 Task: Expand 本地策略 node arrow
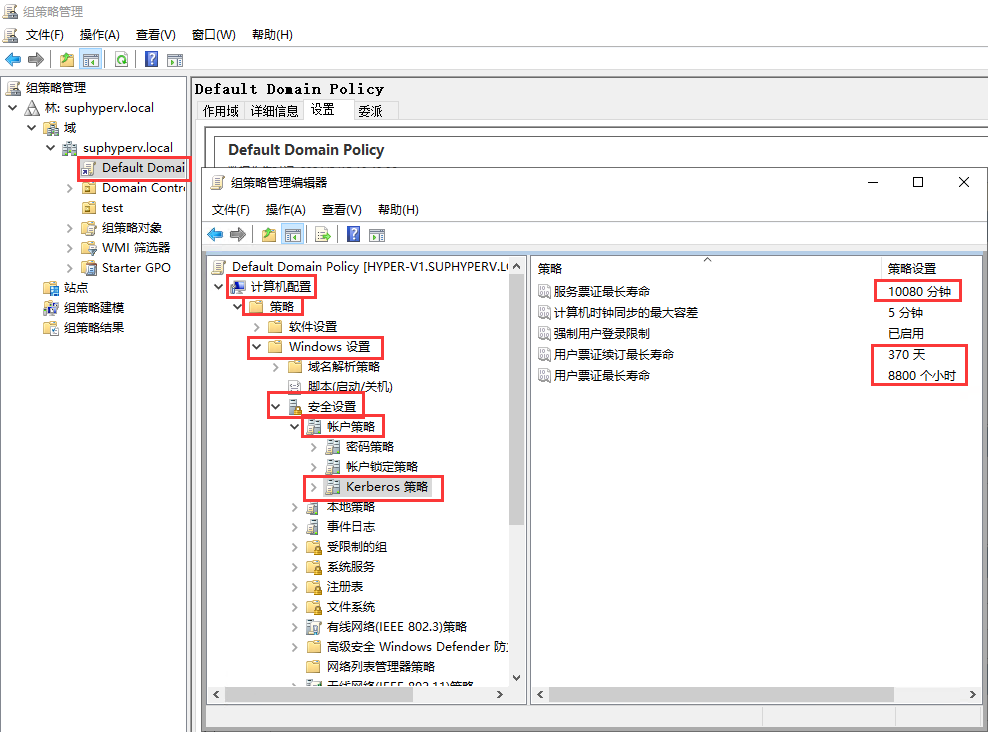tap(294, 507)
